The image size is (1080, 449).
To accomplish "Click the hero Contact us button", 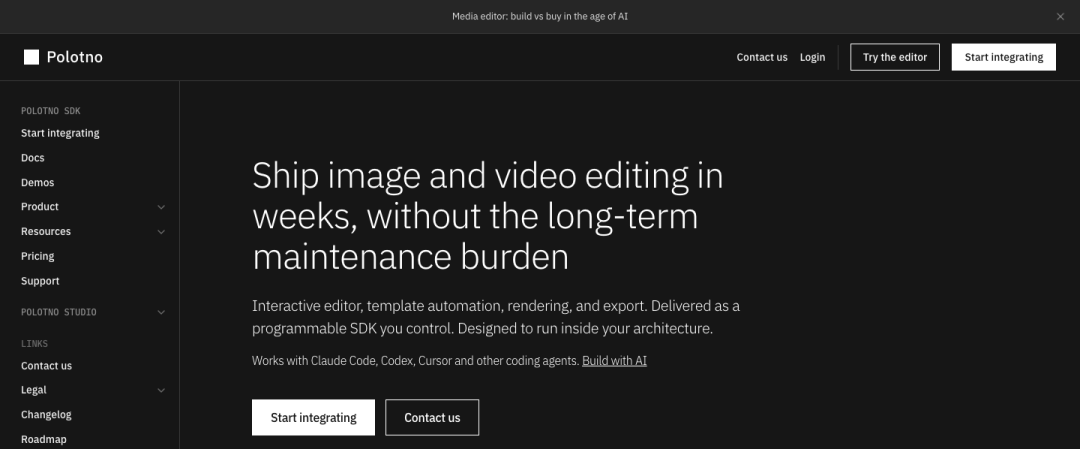I will click(432, 417).
